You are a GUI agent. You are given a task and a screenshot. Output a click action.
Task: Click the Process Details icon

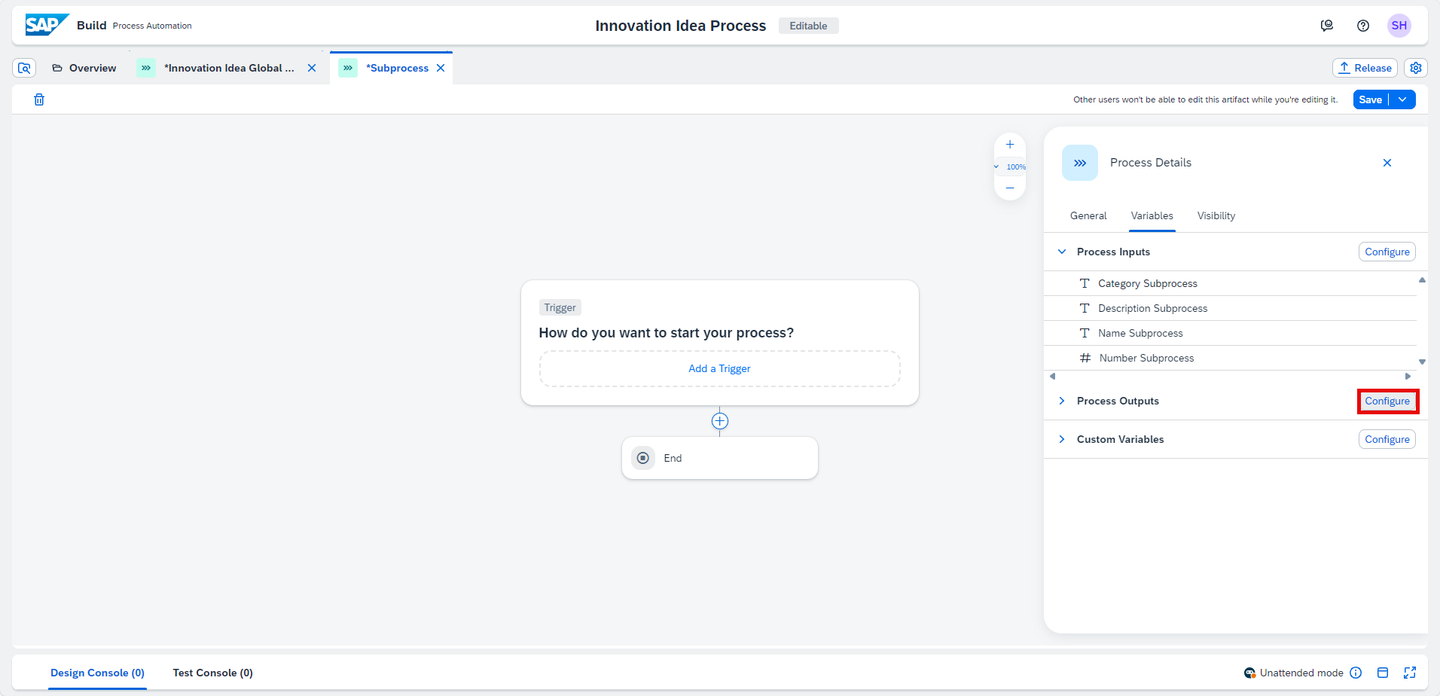[1080, 162]
